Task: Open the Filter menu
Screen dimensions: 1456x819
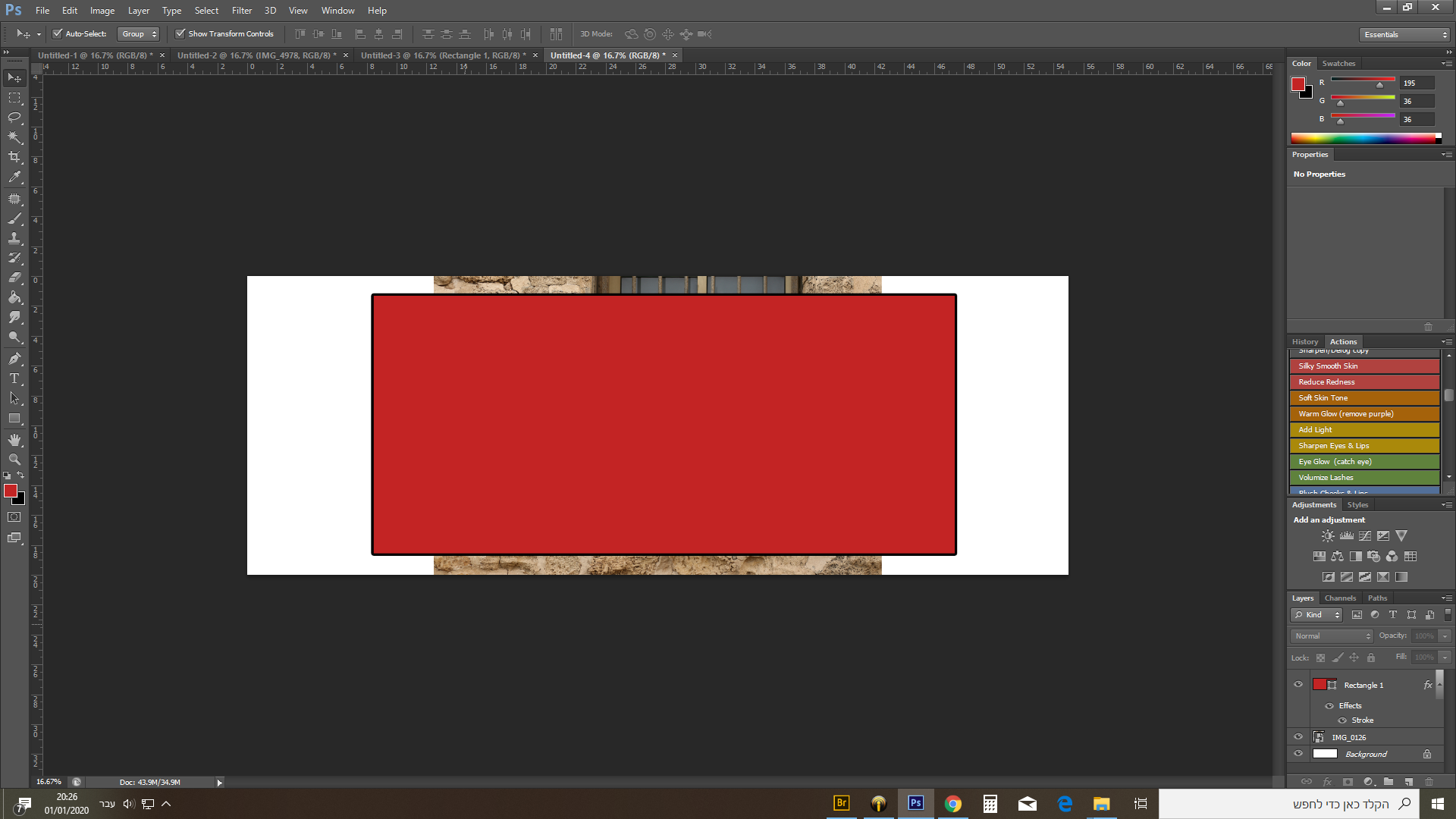Action: 241,10
